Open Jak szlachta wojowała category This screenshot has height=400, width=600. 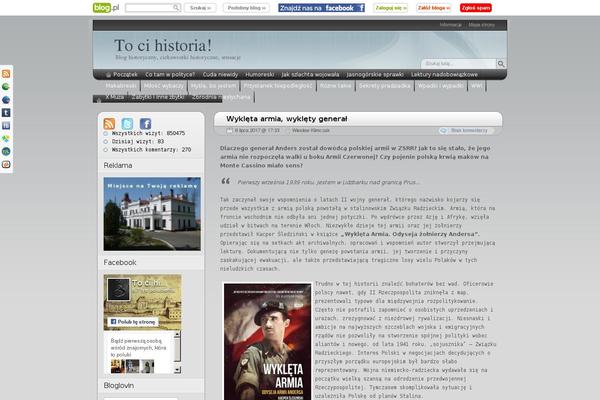pyautogui.click(x=310, y=75)
